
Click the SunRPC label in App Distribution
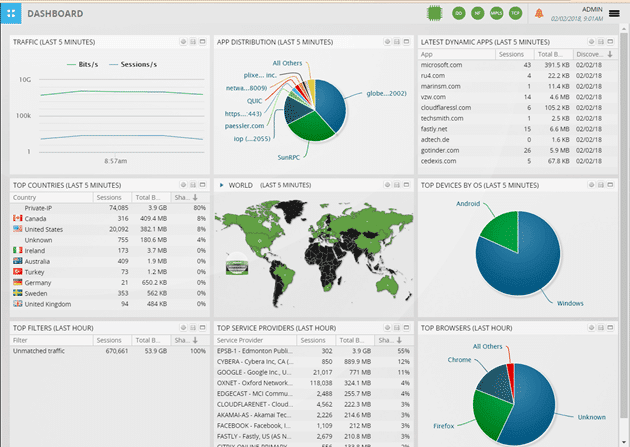[288, 157]
